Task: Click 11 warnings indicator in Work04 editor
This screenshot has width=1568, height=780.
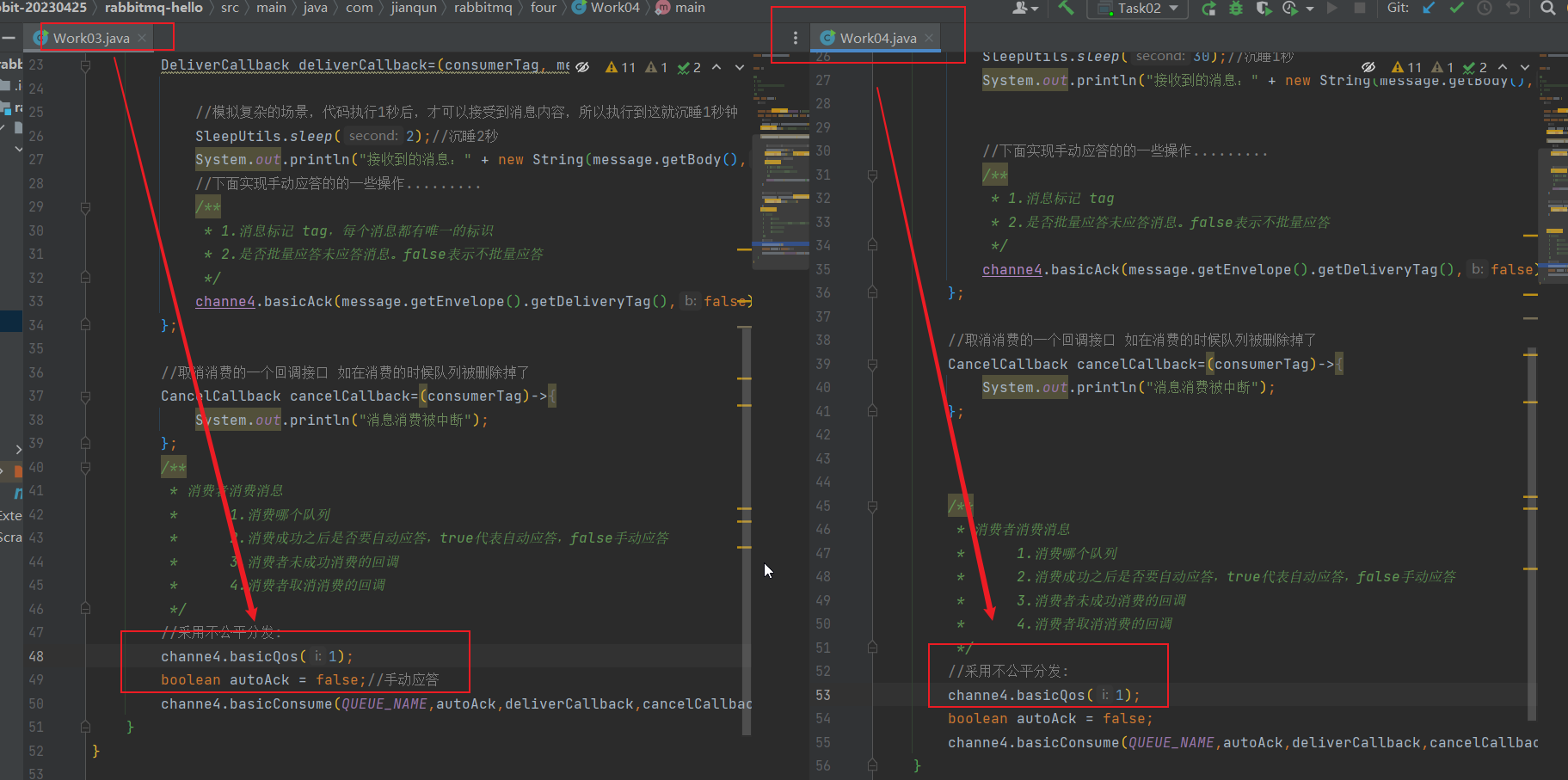Action: coord(1406,67)
